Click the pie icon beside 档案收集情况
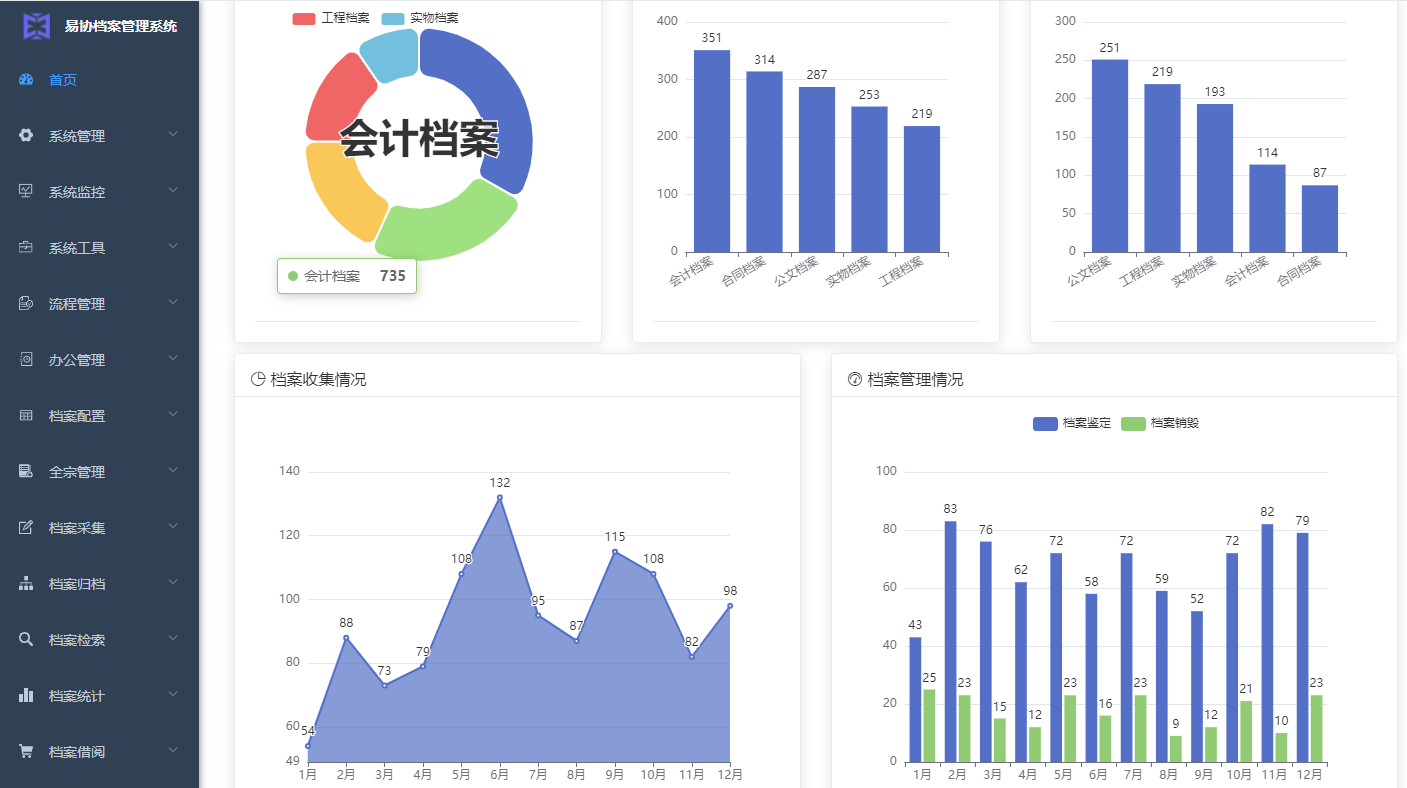Image resolution: width=1407 pixels, height=788 pixels. click(x=258, y=379)
